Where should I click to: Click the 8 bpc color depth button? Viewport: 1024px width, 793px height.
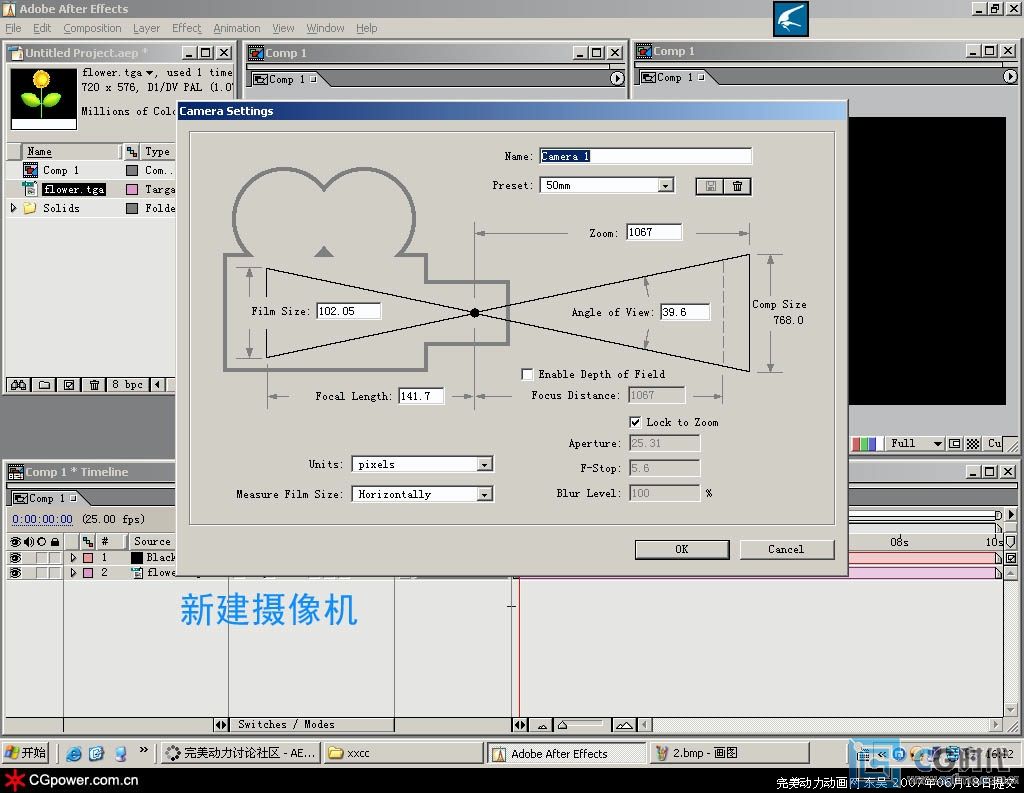[x=127, y=385]
